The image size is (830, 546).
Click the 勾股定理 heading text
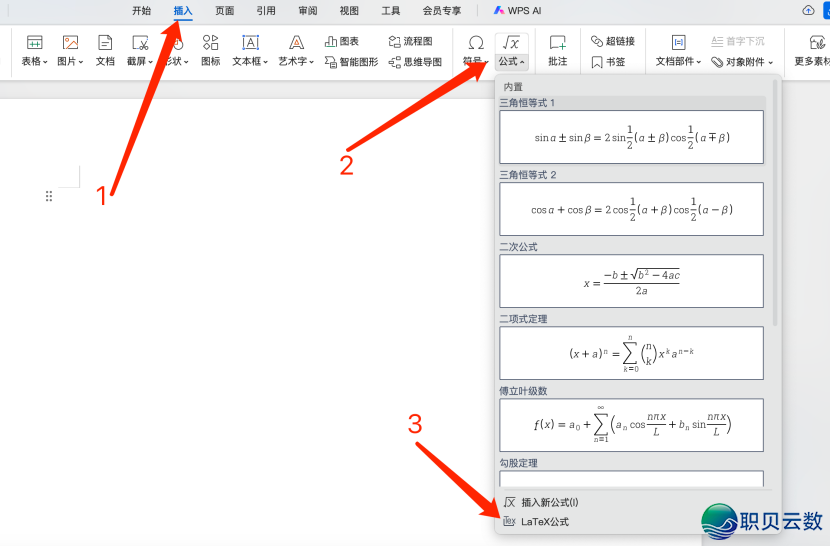(x=519, y=463)
